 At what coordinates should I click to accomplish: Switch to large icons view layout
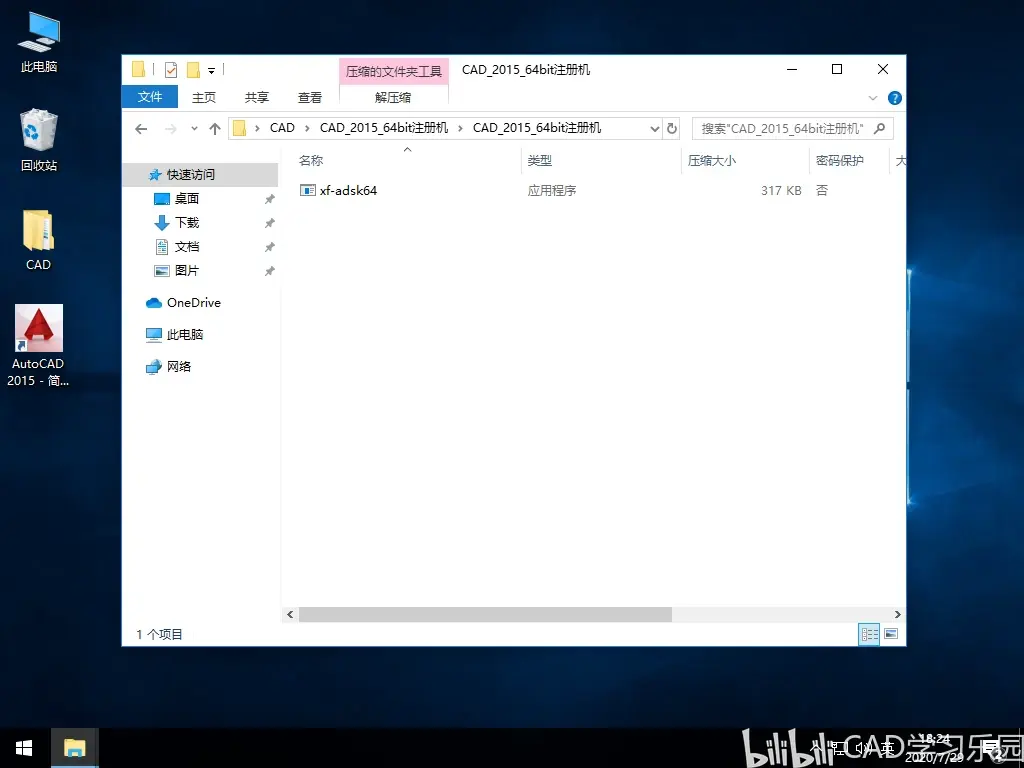[x=891, y=634]
